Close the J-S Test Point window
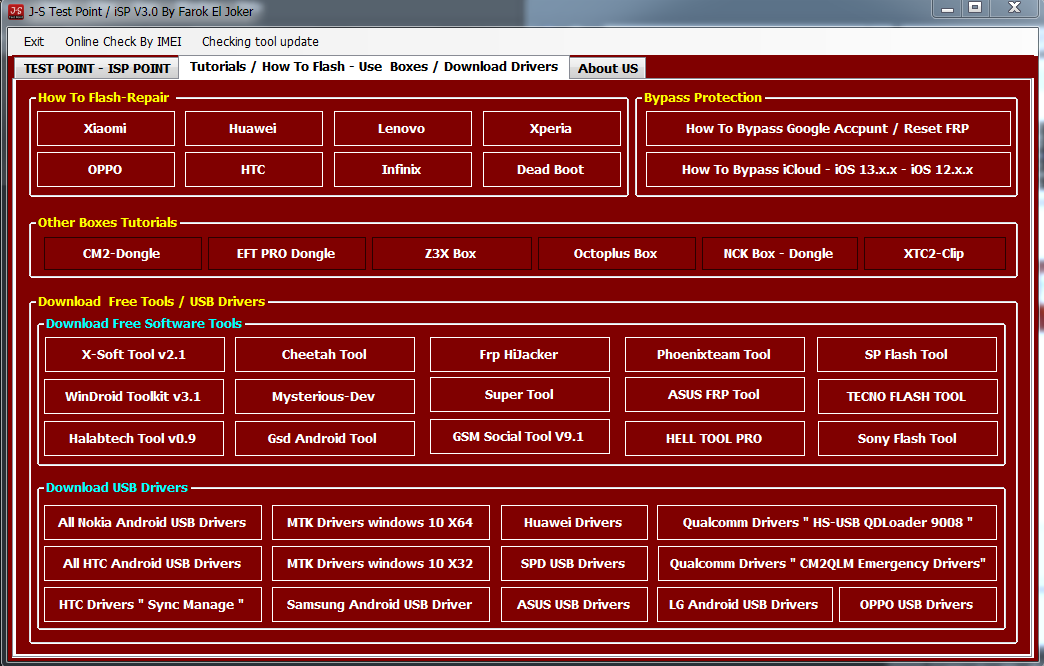Image resolution: width=1044 pixels, height=666 pixels. pyautogui.click(x=1014, y=9)
